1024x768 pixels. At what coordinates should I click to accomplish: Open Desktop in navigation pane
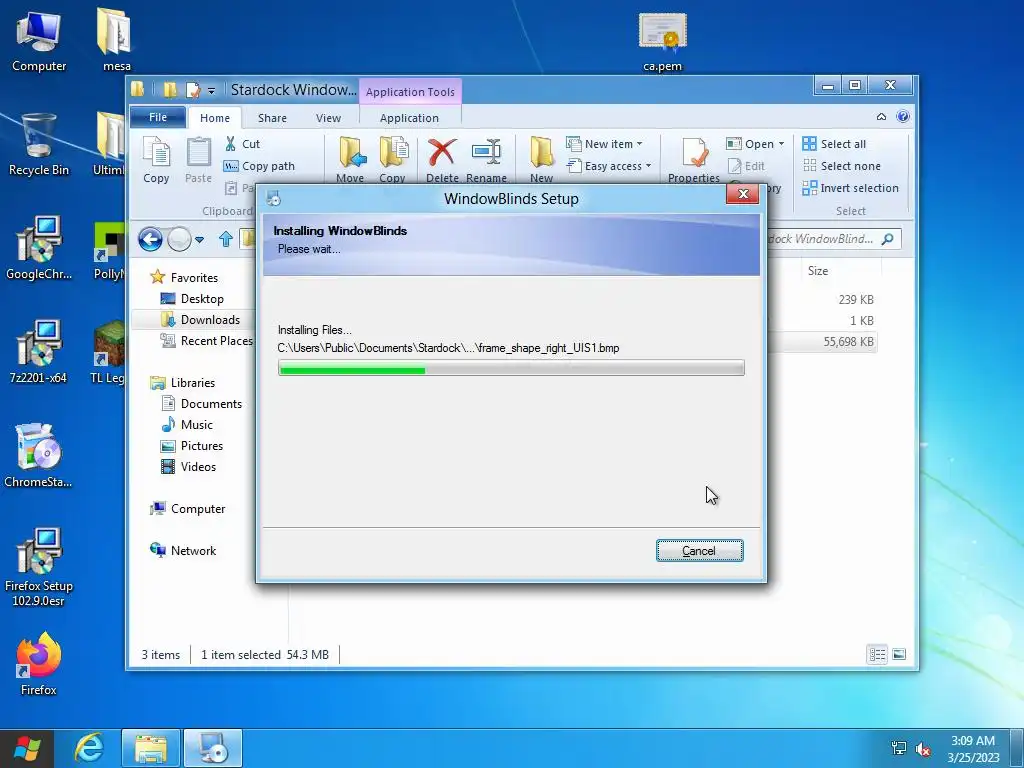(x=192, y=298)
